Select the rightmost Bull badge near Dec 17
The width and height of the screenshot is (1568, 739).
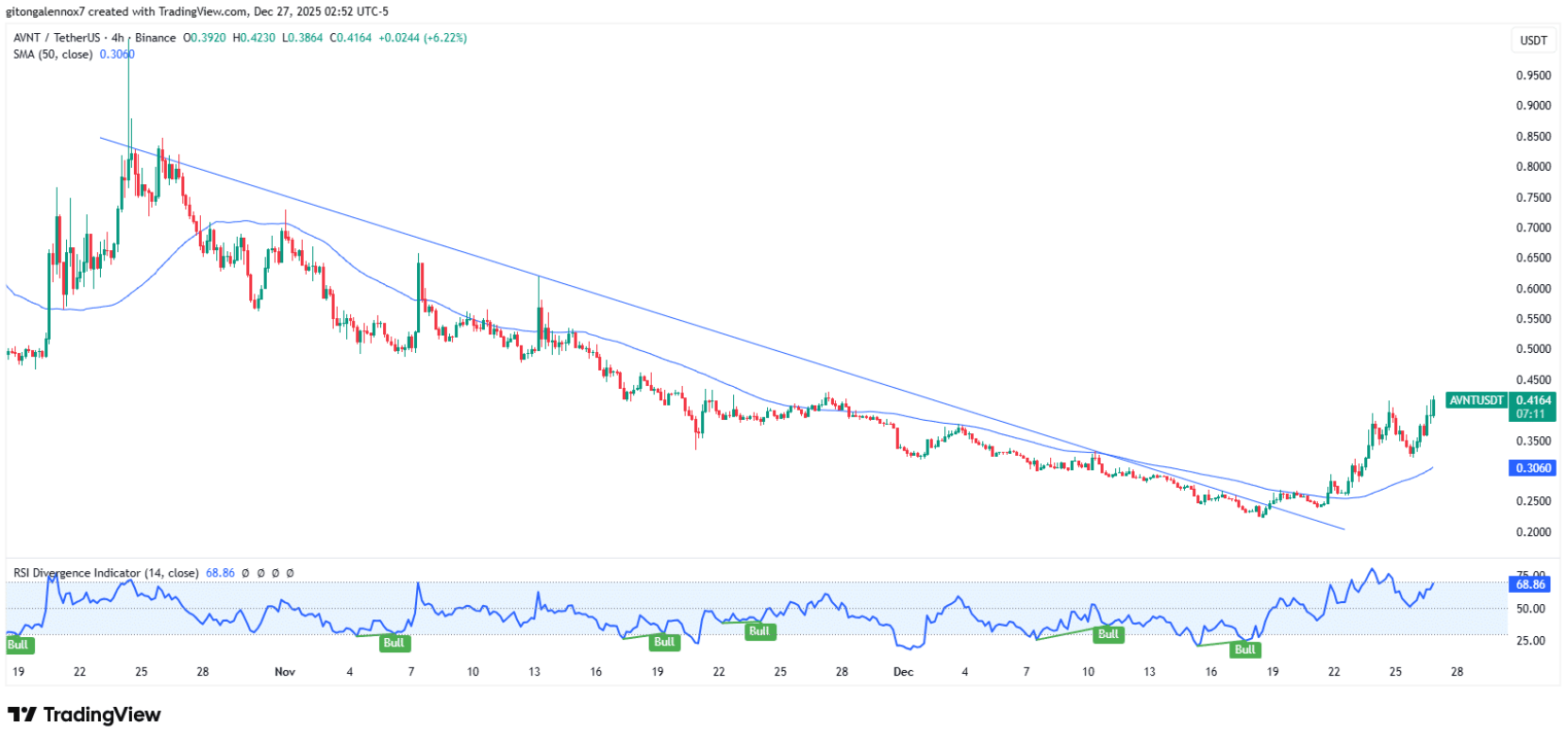pos(1244,649)
